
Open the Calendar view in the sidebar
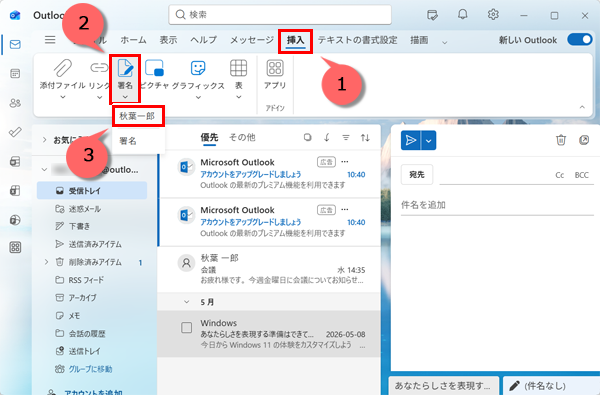click(x=15, y=73)
